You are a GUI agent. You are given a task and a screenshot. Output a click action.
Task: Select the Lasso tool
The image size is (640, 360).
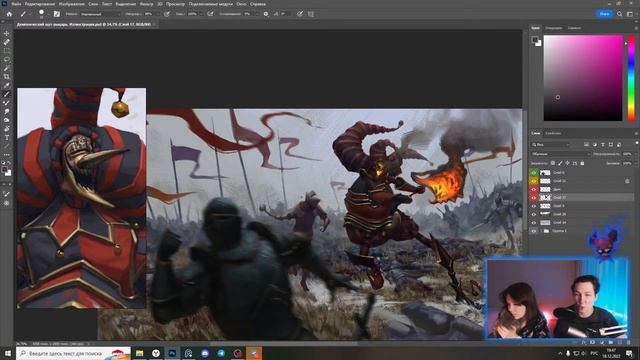pyautogui.click(x=7, y=59)
